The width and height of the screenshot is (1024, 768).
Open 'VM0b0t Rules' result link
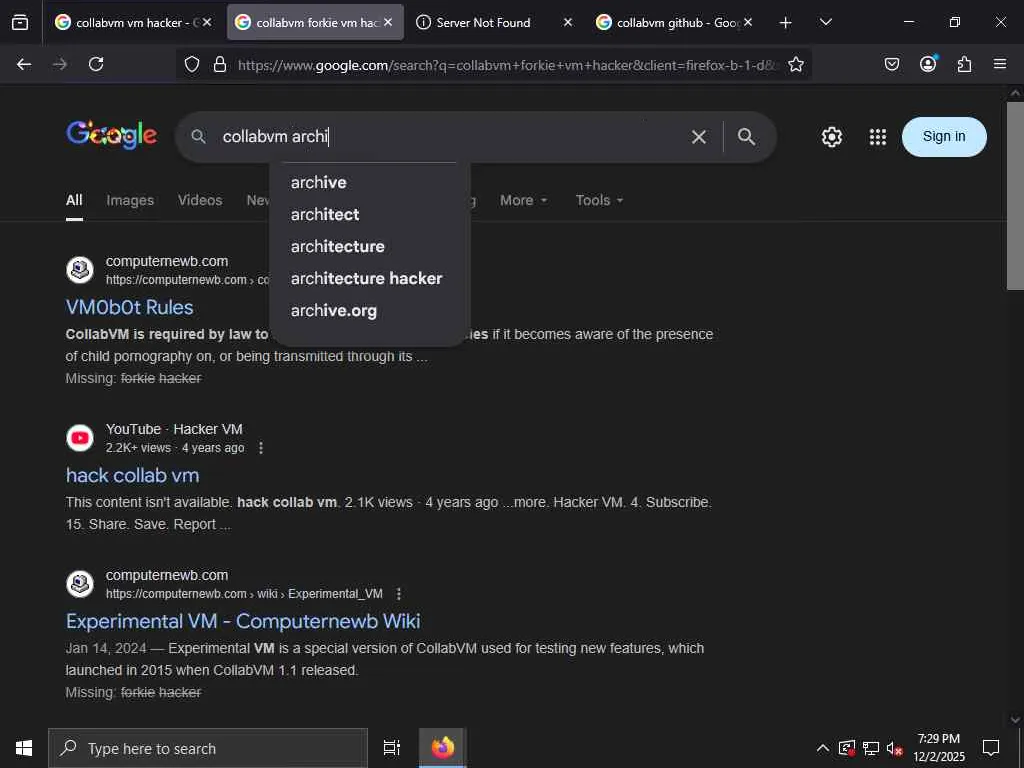[129, 307]
